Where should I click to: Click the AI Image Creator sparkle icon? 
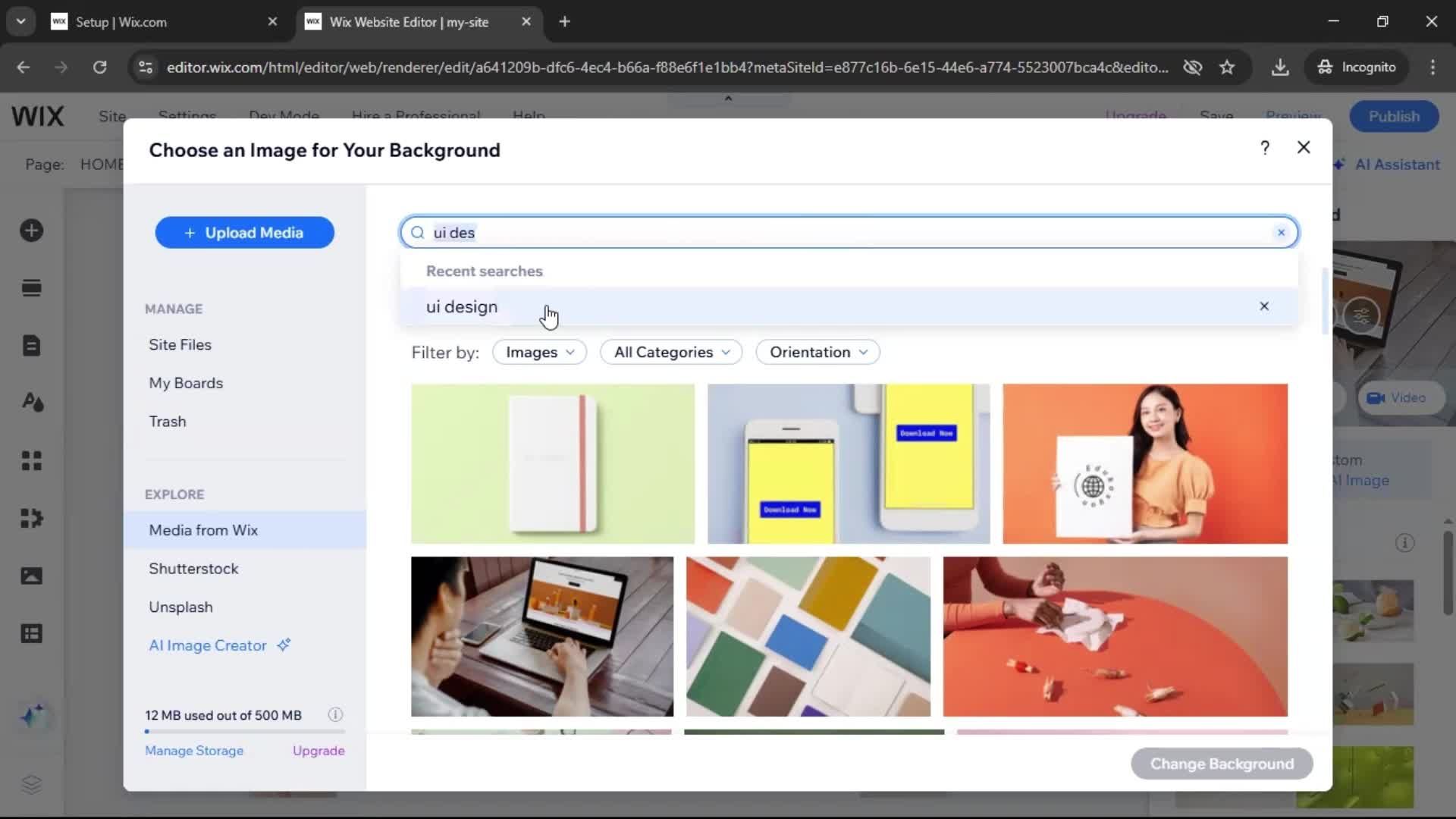(284, 645)
